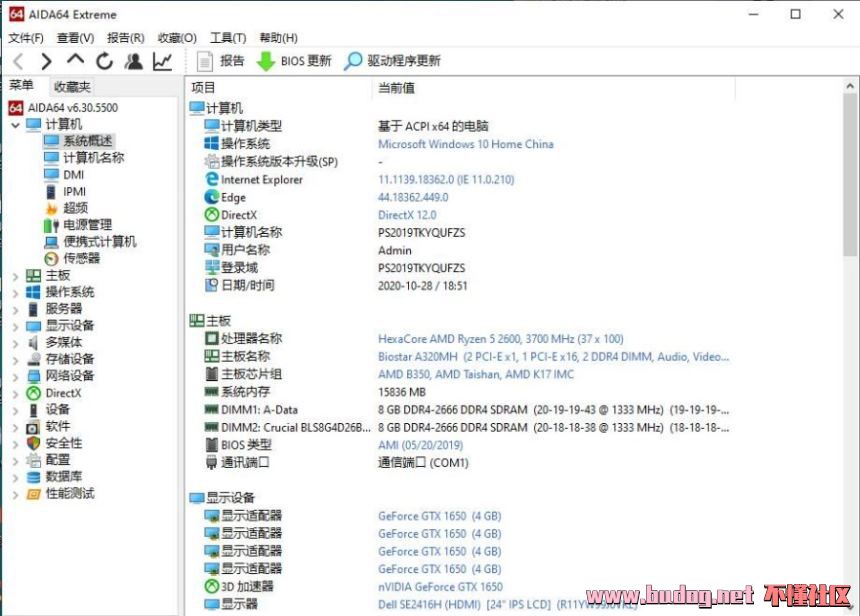This screenshot has height=616, width=860.
Task: Click the 配置 sidebar icon
Action: pyautogui.click(x=33, y=460)
